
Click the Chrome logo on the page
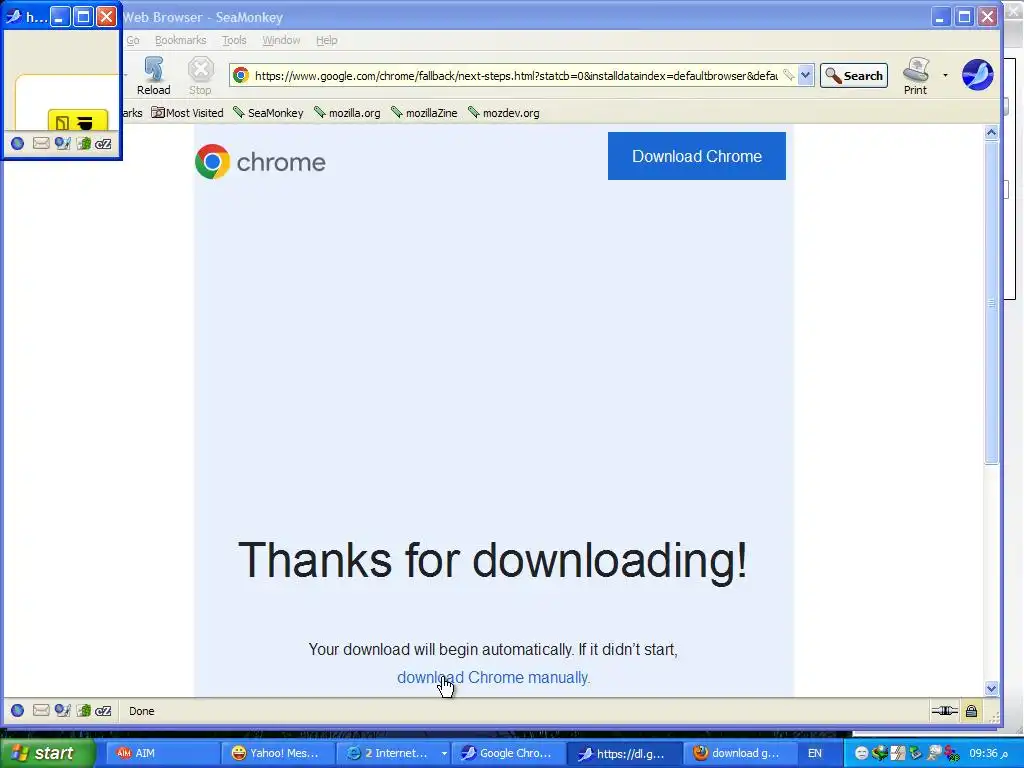(260, 162)
